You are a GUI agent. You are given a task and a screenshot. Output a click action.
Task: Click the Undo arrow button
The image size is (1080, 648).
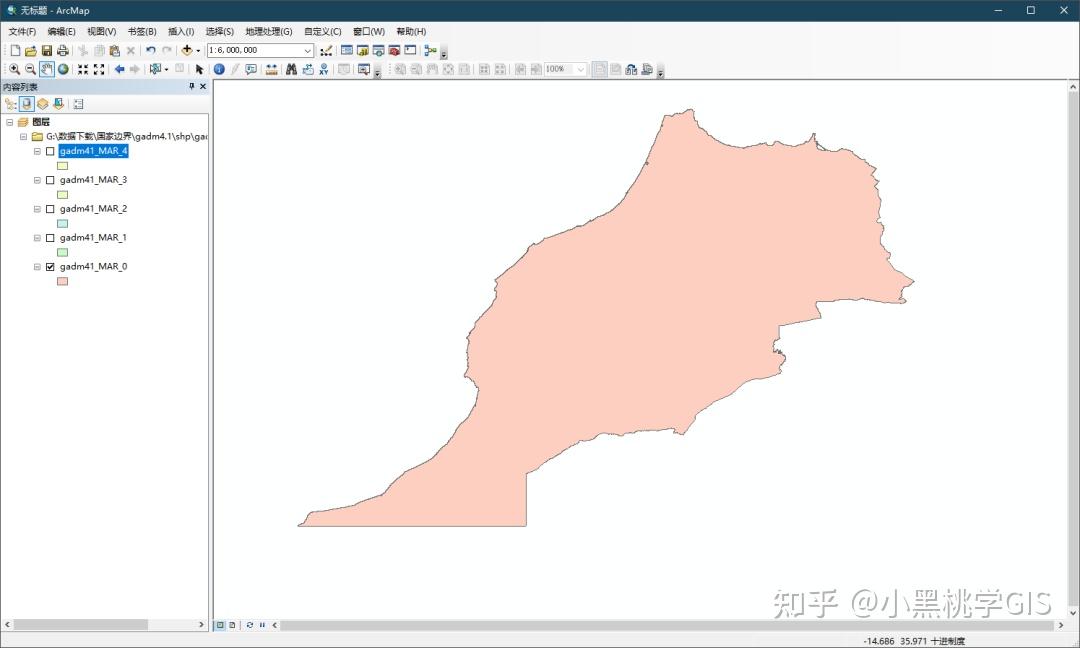[x=150, y=50]
